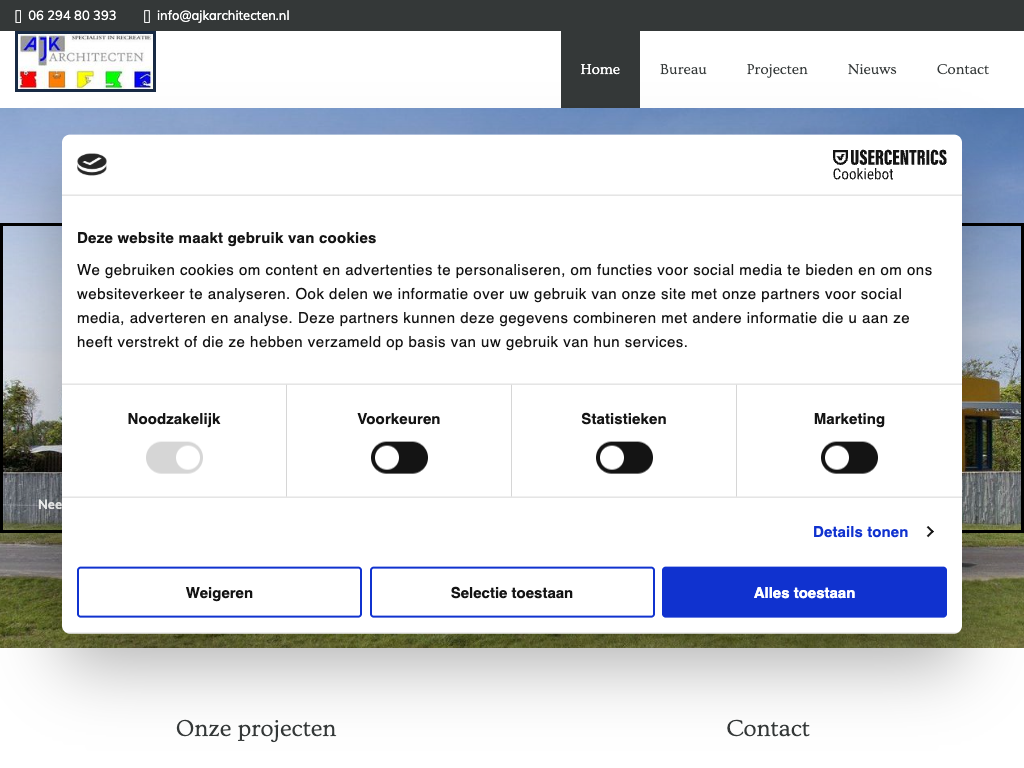Go to the Home menu item
This screenshot has height=768, width=1024.
(x=600, y=69)
